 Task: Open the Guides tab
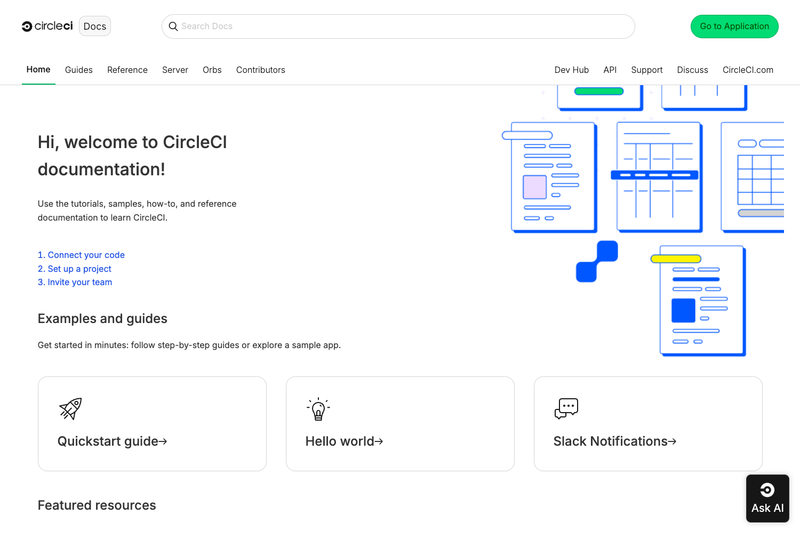(79, 70)
